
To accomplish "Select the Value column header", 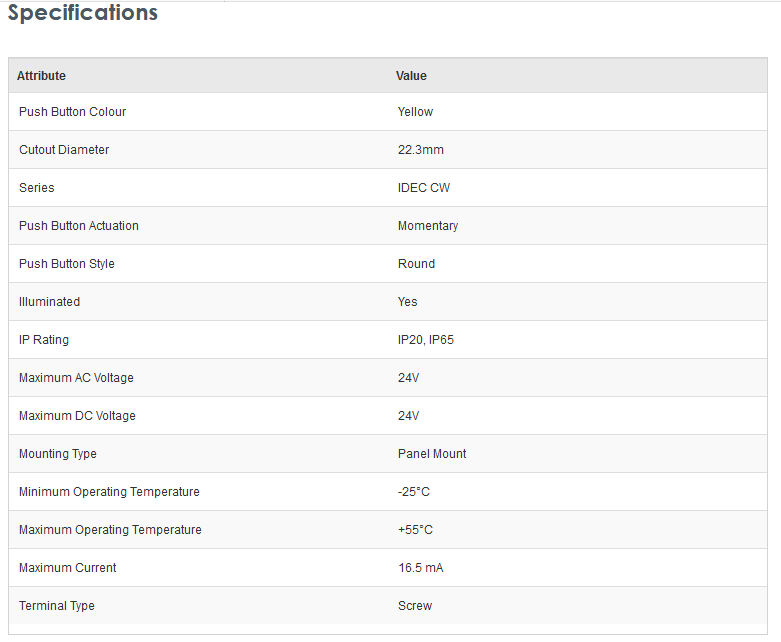I will (x=411, y=76).
